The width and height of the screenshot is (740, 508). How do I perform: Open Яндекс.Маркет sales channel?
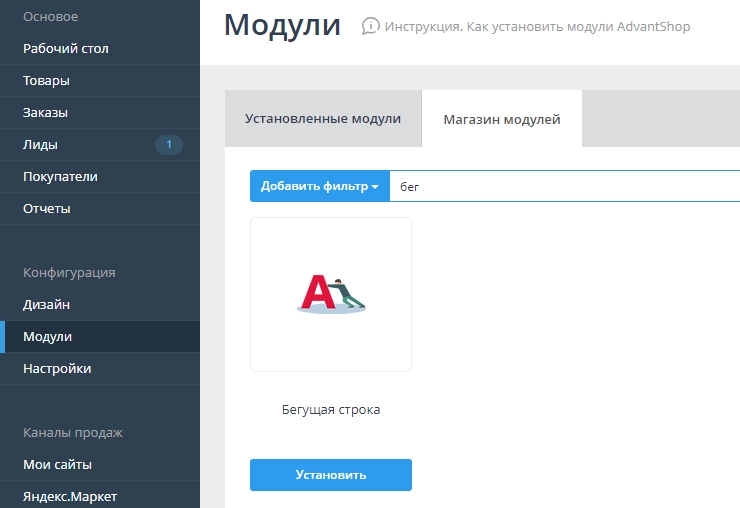point(68,496)
